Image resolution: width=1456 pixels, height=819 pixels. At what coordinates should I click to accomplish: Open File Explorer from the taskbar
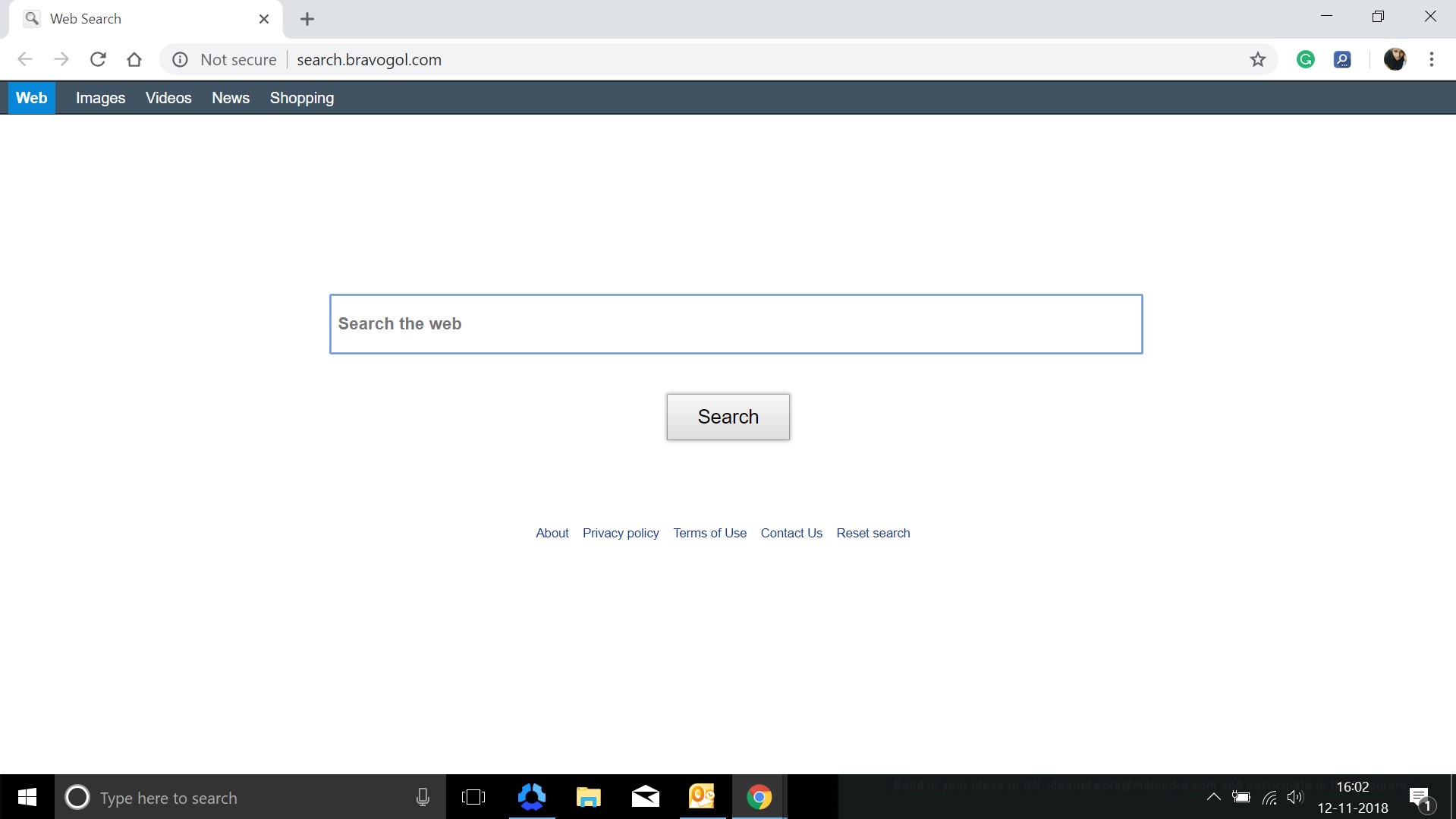pos(588,797)
